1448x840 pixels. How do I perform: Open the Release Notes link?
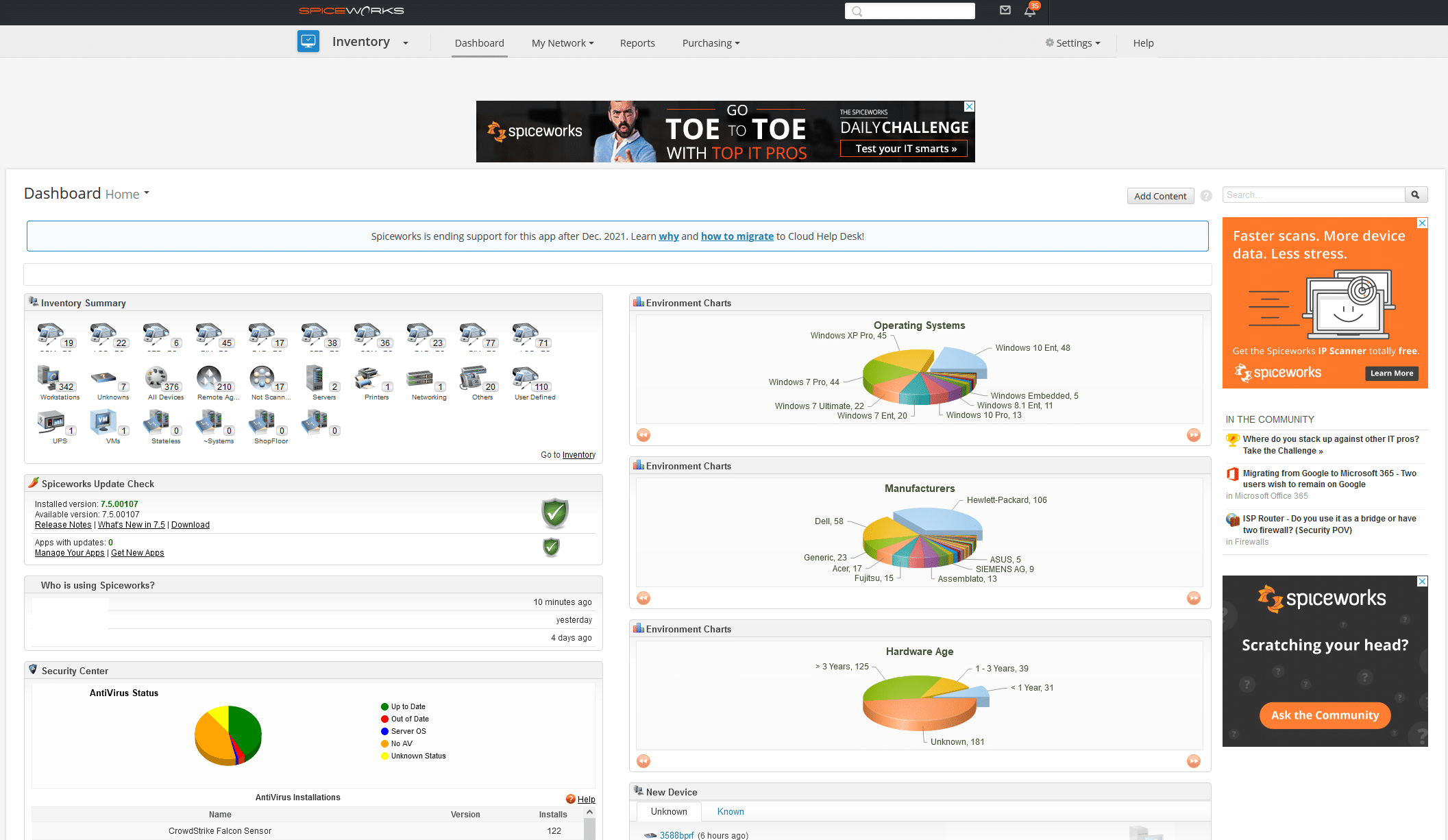click(63, 525)
